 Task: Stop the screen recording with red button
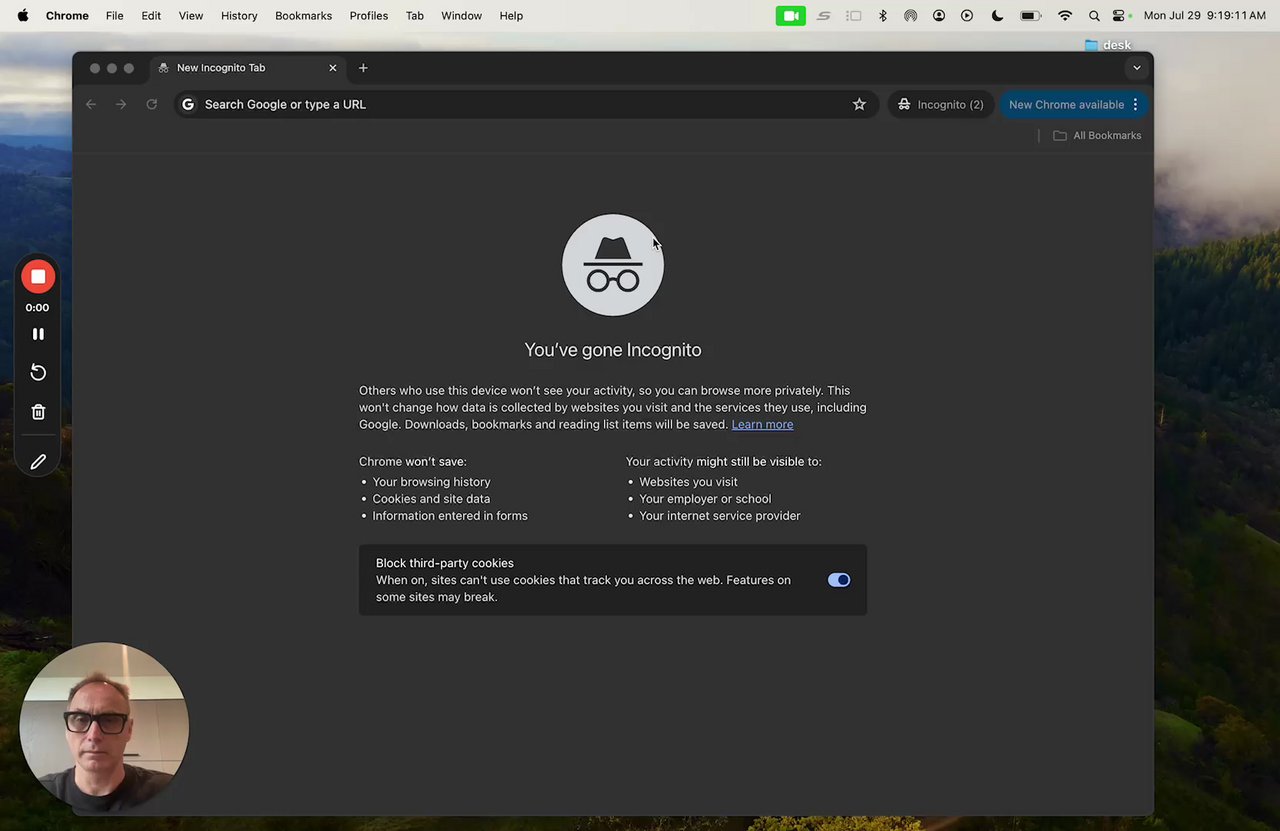pyautogui.click(x=38, y=277)
